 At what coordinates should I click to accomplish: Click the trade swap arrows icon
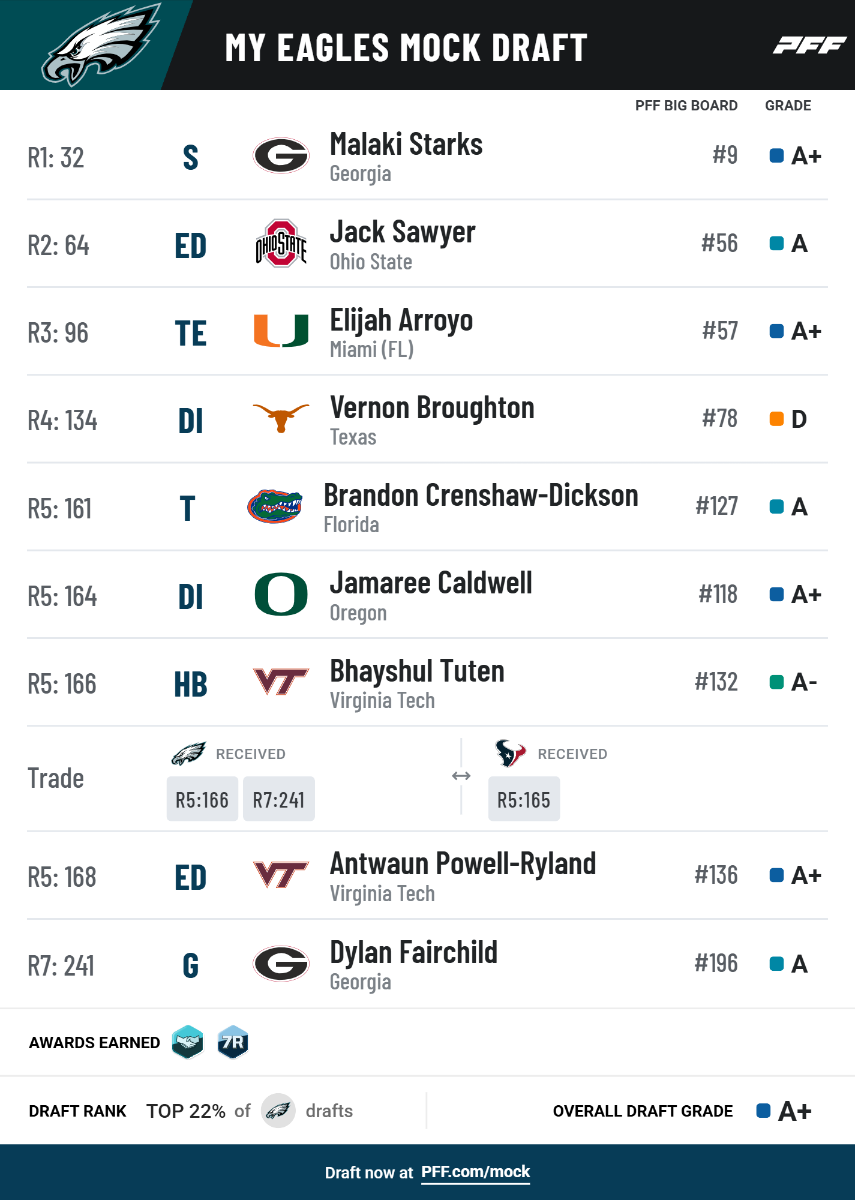click(461, 777)
